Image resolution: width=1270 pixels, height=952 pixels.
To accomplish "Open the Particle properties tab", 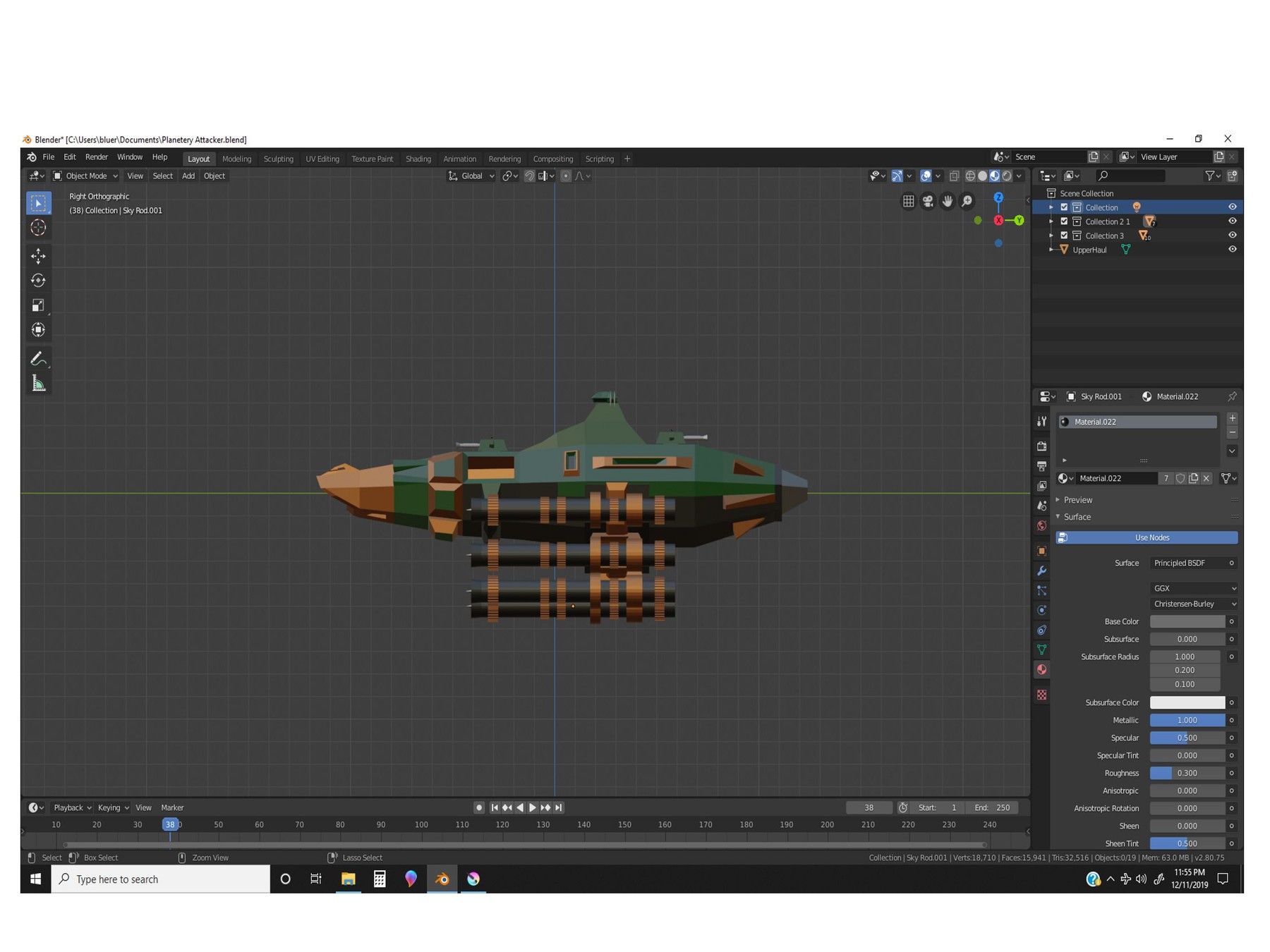I will (x=1041, y=590).
